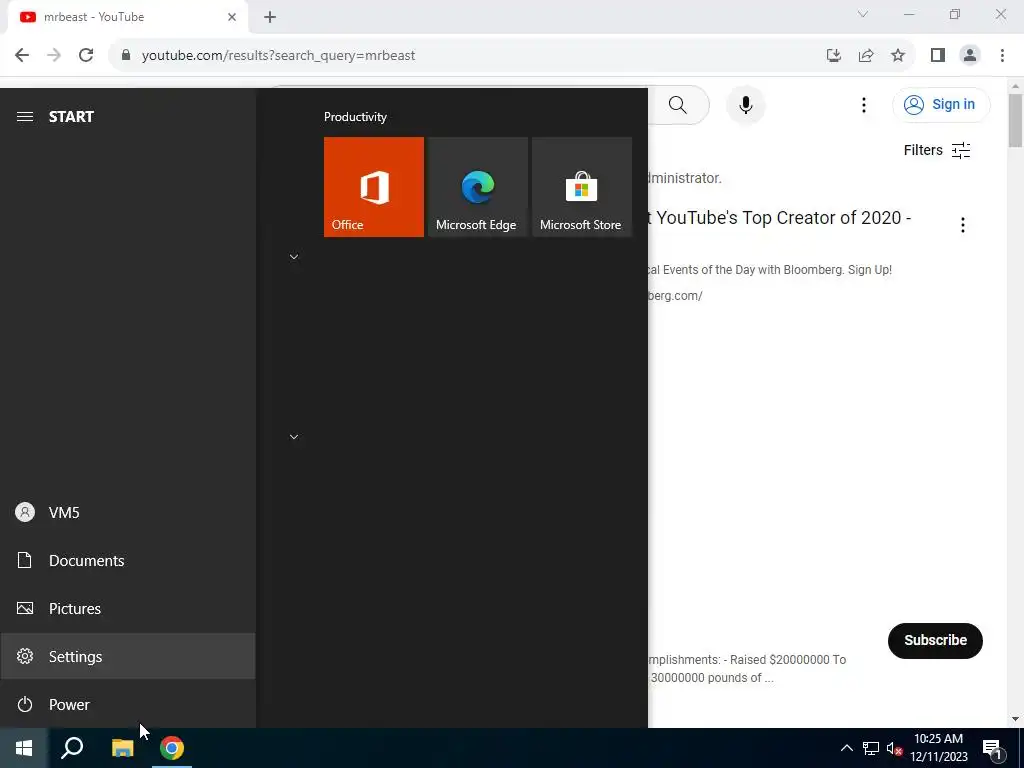Image resolution: width=1024 pixels, height=768 pixels.
Task: Open Documents from Start menu
Action: pyautogui.click(x=128, y=560)
